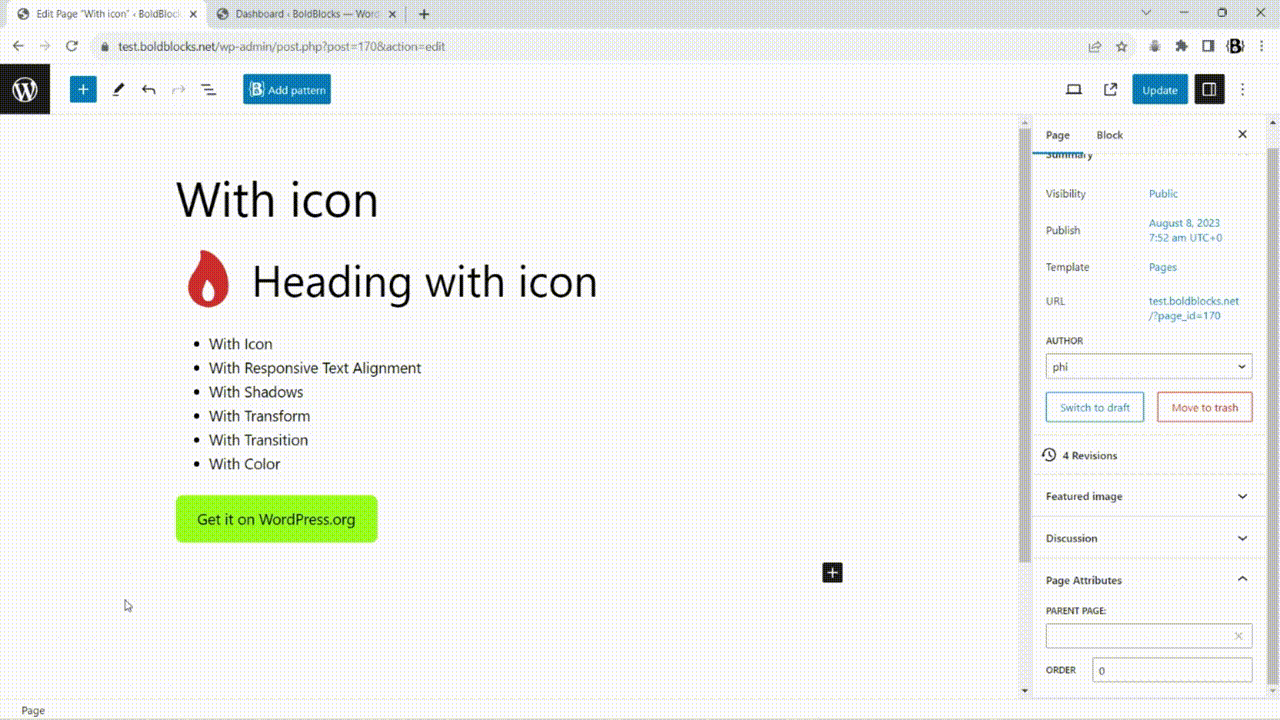
Task: Reload the current page
Action: point(72,46)
